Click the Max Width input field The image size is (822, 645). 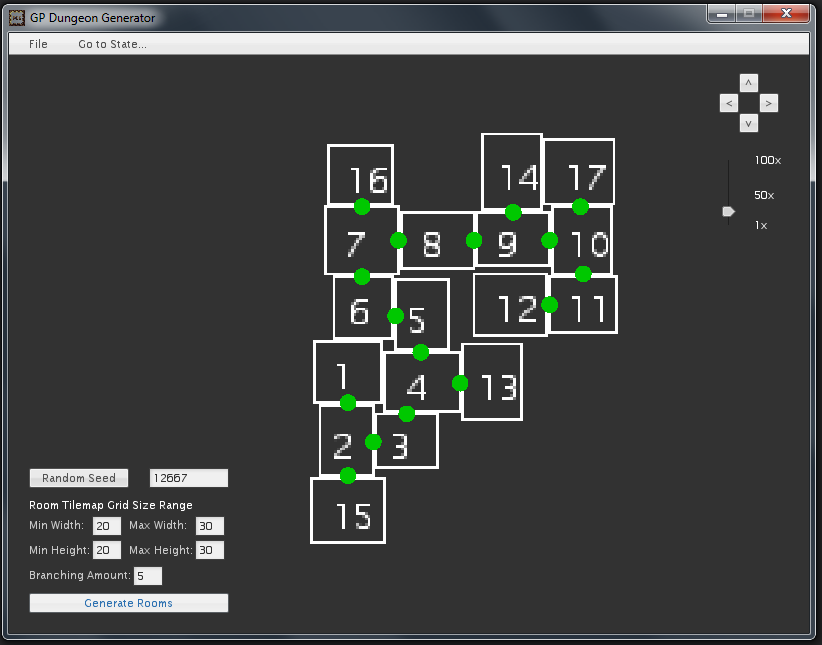click(x=210, y=526)
